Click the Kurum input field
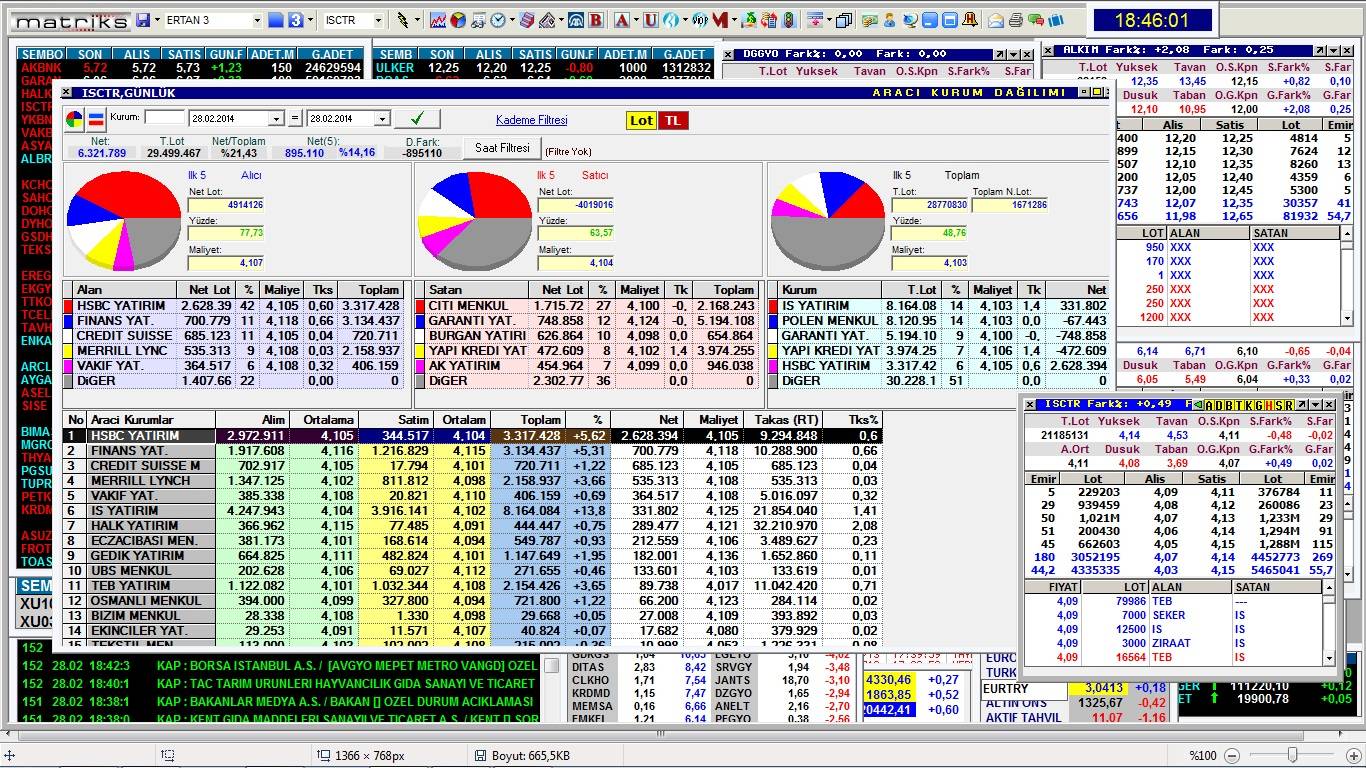This screenshot has width=1366, height=768. click(164, 118)
